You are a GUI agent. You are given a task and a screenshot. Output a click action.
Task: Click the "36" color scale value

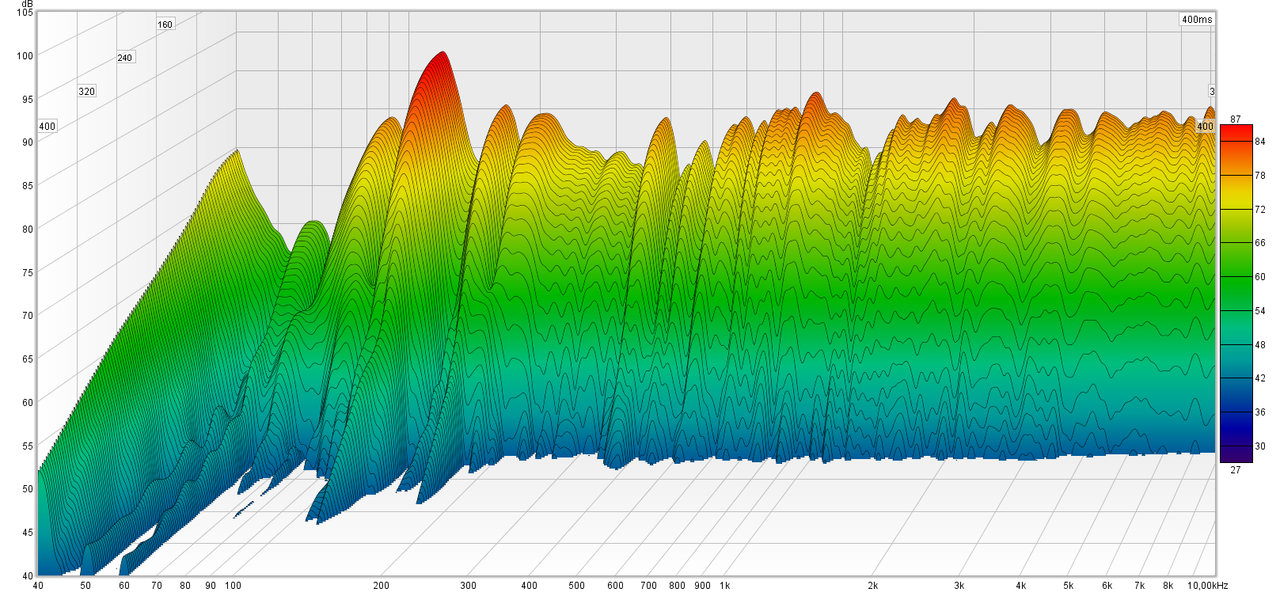tap(1260, 412)
